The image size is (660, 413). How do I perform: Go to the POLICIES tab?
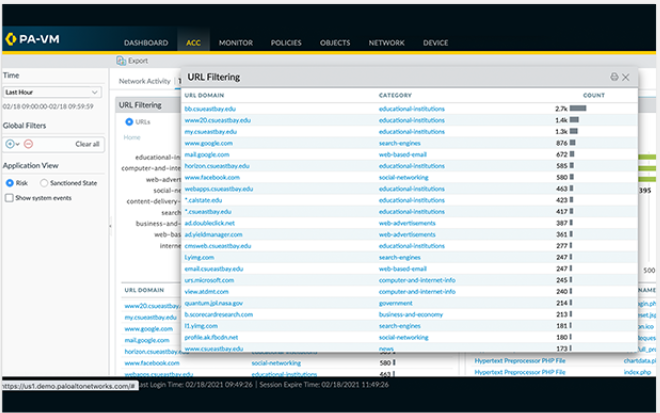tap(286, 43)
